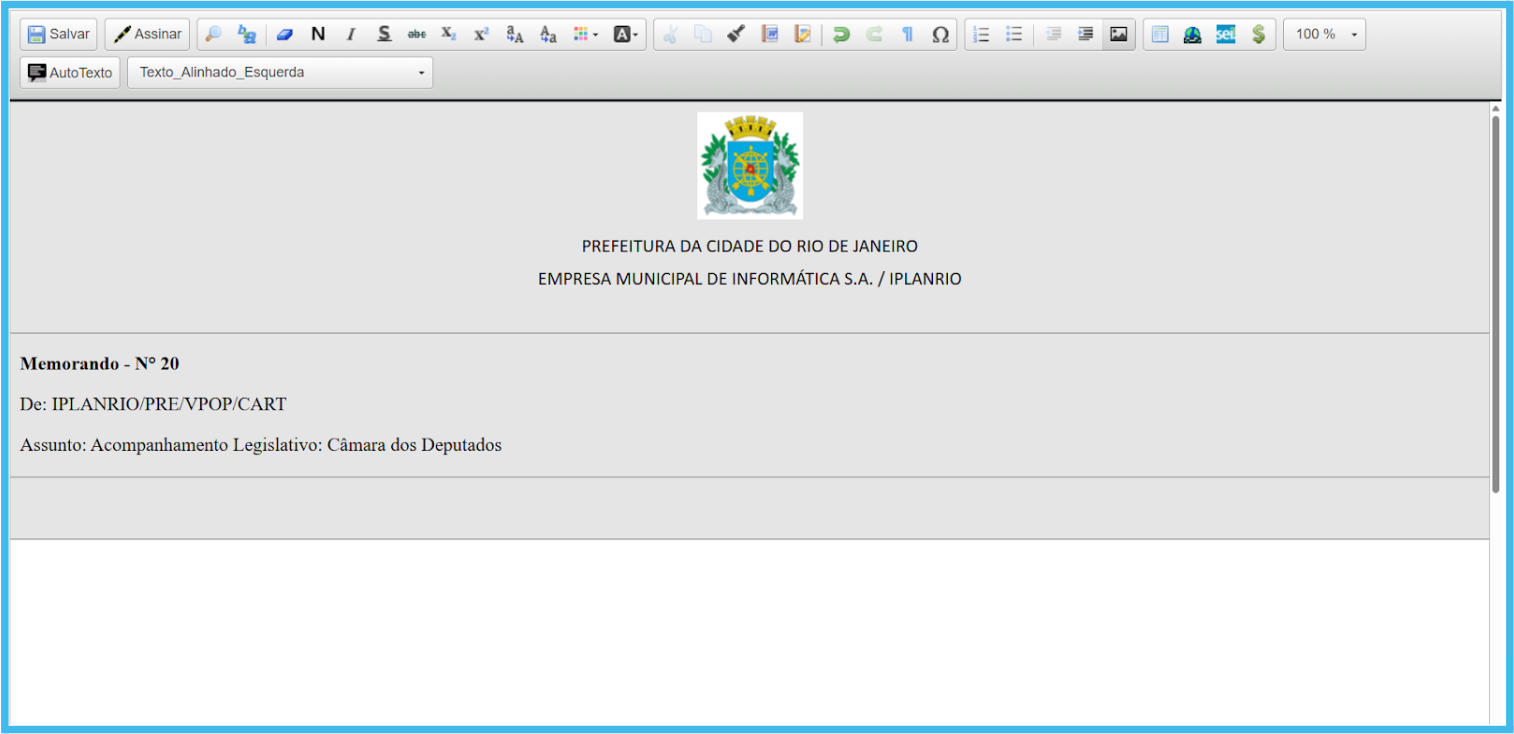Open the background color dropdown
Screen dimensions: 1514x734
point(625,34)
